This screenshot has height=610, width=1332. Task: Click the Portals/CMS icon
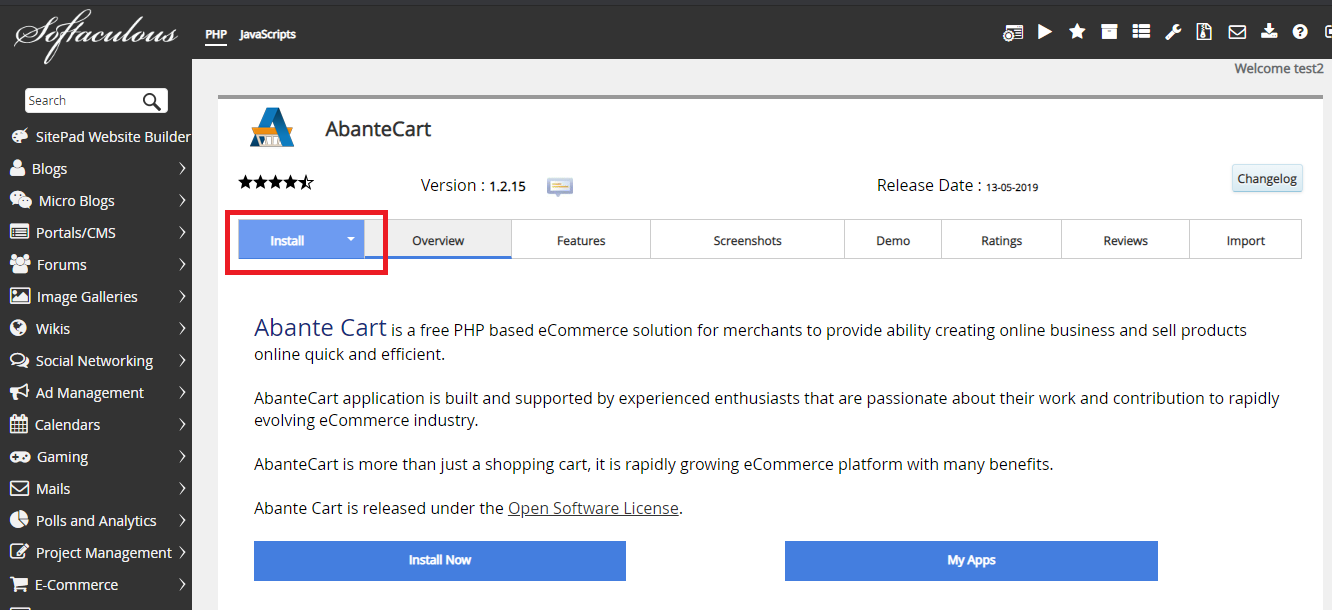19,232
